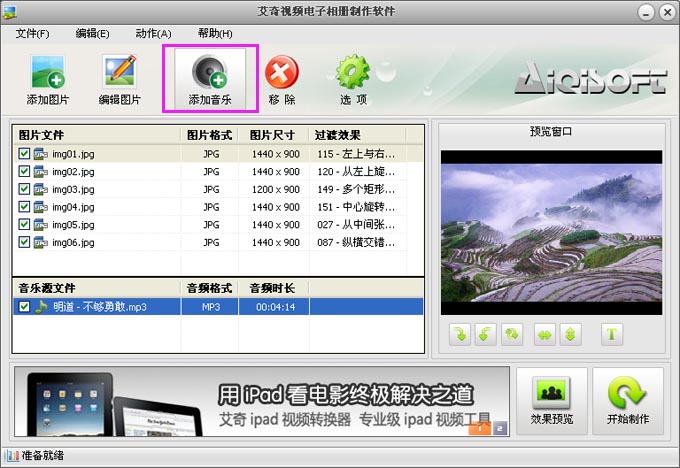The image size is (680, 468).
Task: Click the 开始制作 start making button
Action: (x=628, y=401)
